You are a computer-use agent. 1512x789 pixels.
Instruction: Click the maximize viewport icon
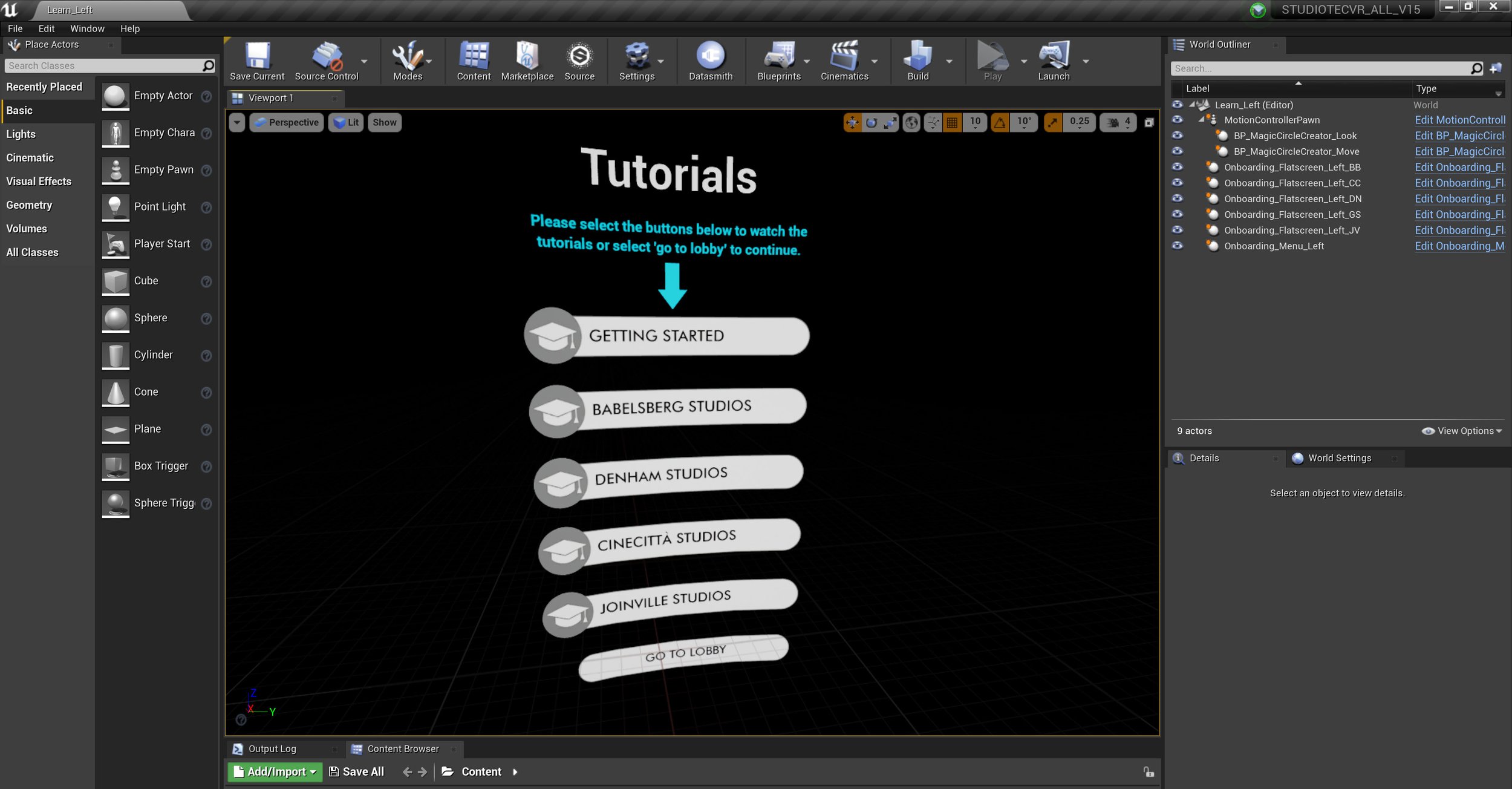[1149, 123]
